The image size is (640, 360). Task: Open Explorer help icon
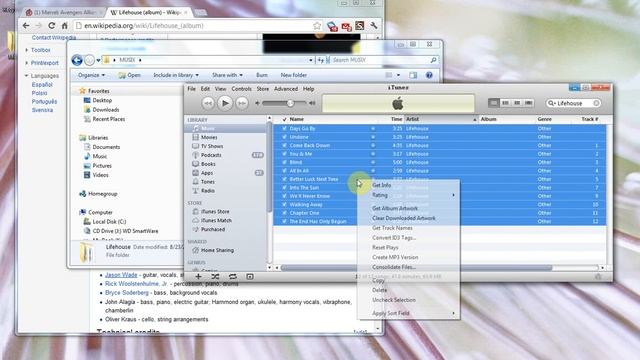[429, 75]
